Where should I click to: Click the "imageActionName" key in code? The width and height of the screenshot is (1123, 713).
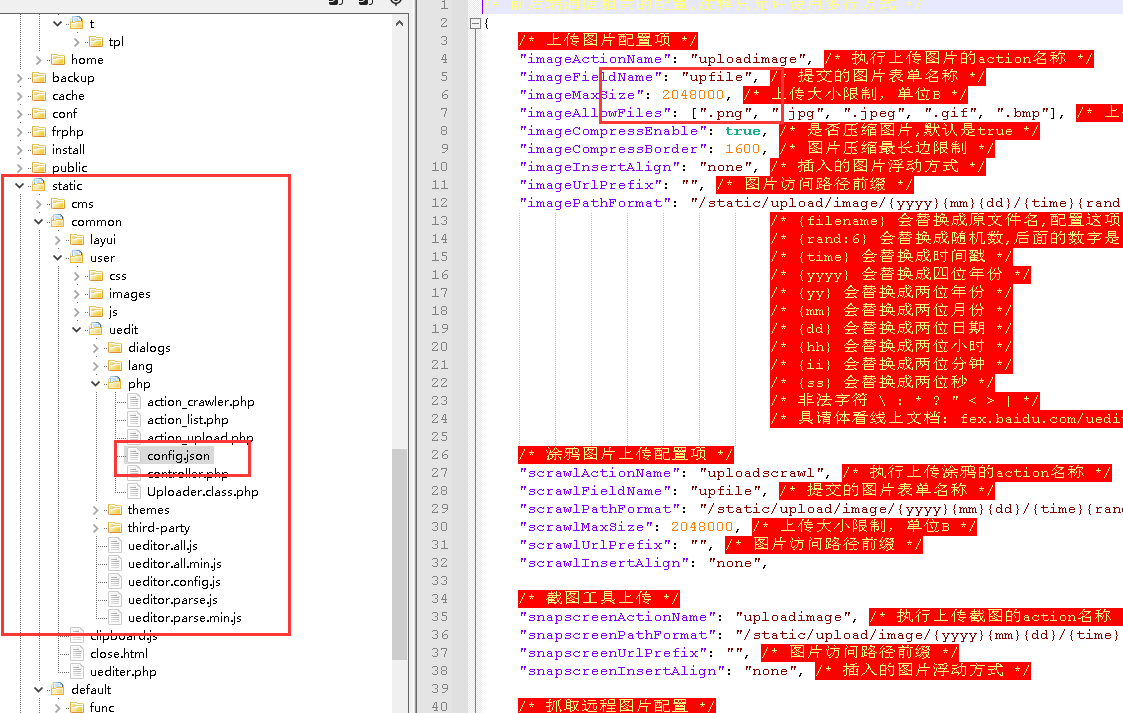click(x=595, y=59)
